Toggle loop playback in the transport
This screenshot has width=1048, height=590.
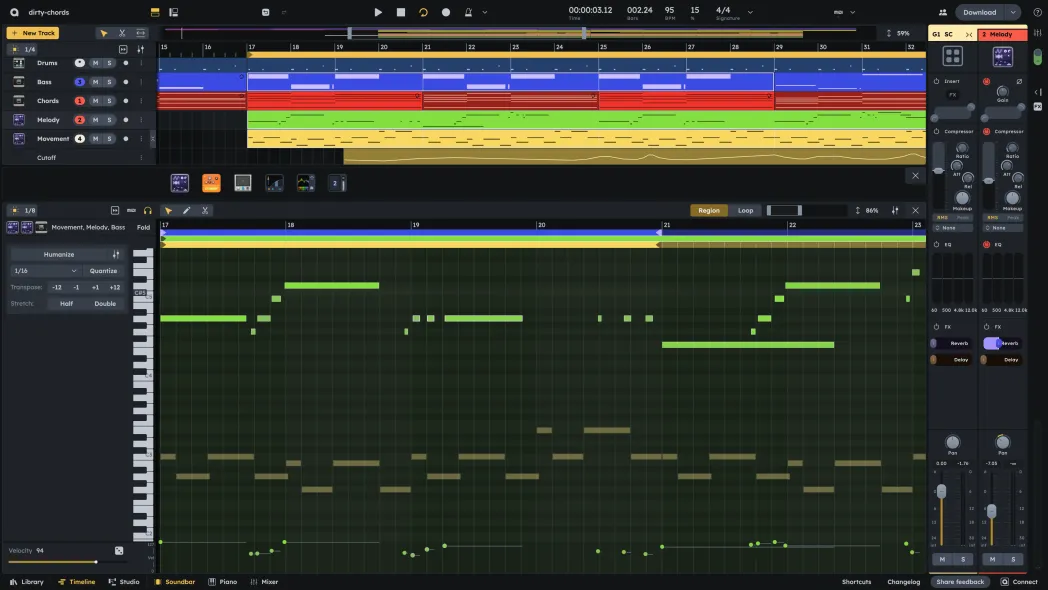(x=423, y=12)
